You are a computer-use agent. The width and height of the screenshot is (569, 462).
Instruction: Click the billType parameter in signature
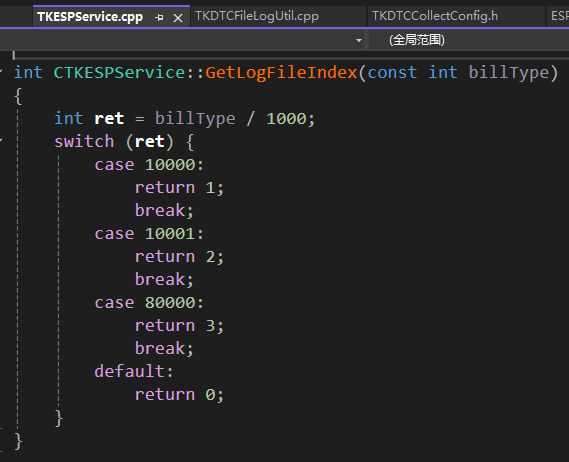[x=509, y=72]
